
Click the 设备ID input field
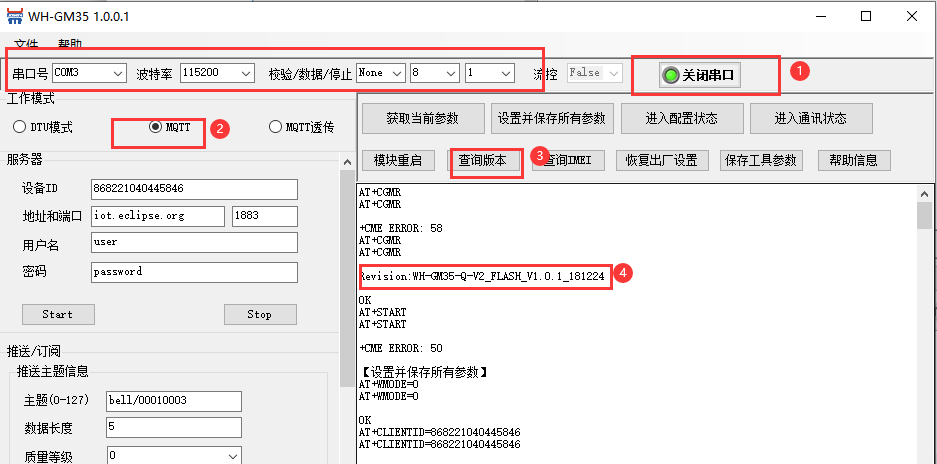[193, 189]
